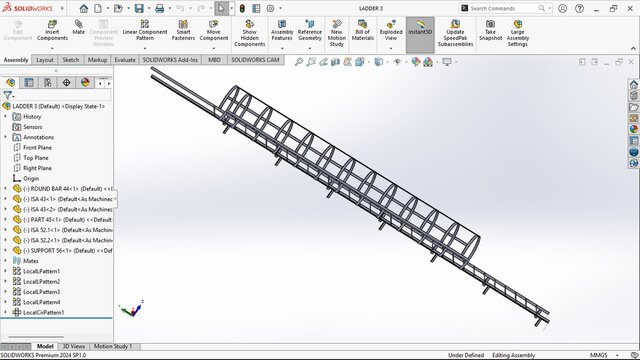Open the SOLIDWORKS CAM tab
Screen dimensions: 640x360
pos(256,60)
